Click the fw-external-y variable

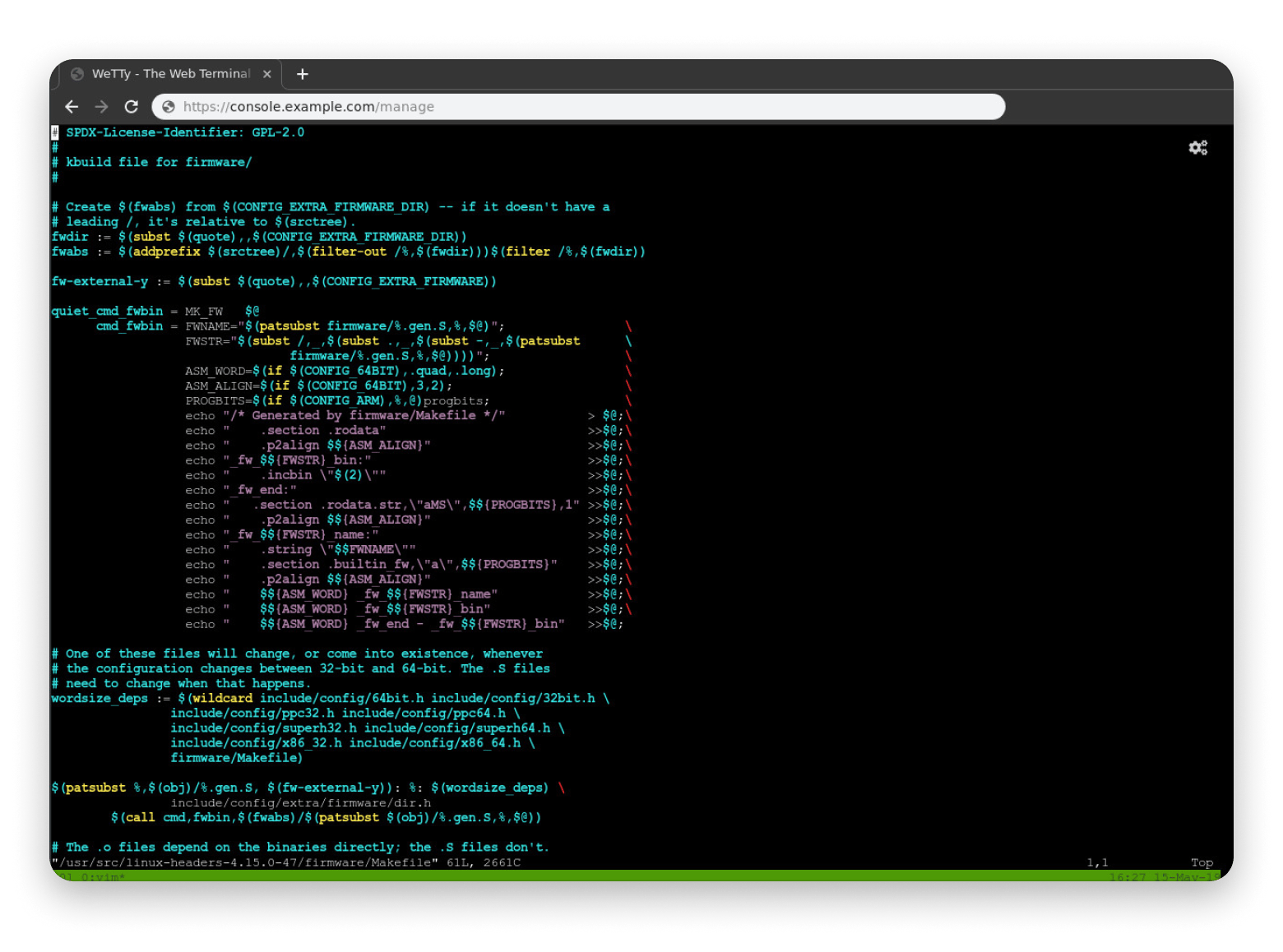[100, 281]
